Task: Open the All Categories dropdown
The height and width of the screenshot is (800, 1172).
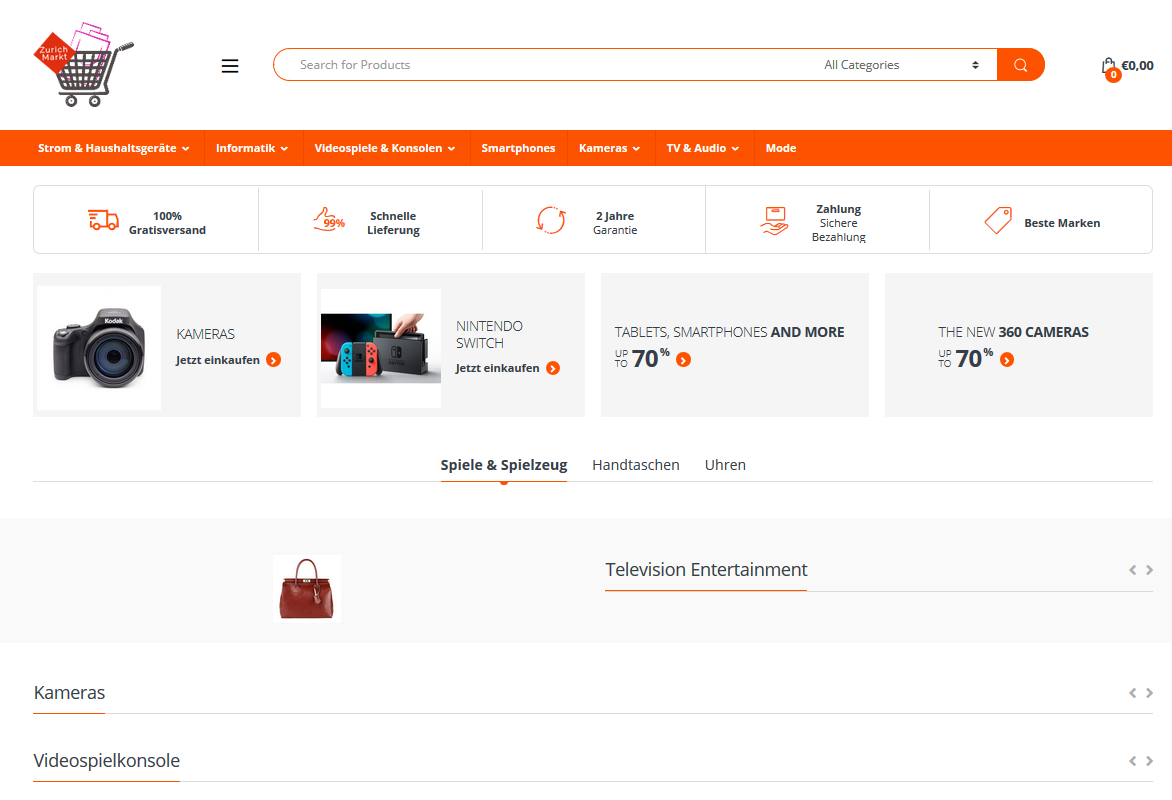Action: coord(901,65)
